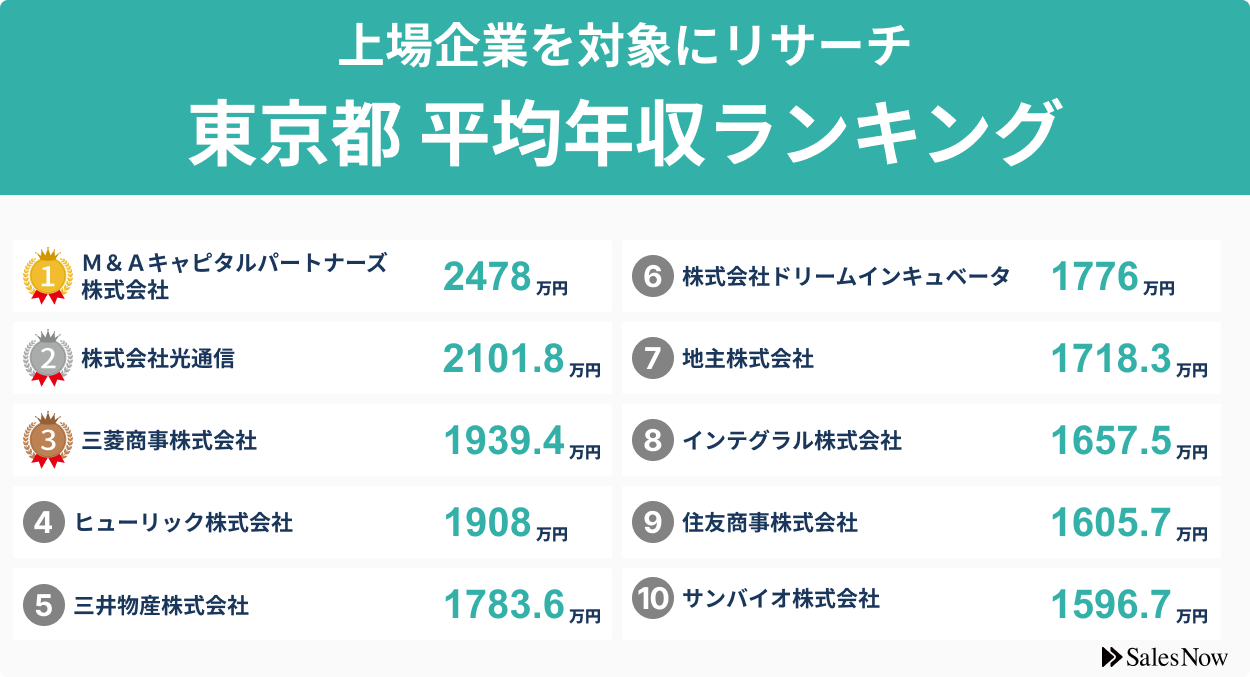This screenshot has width=1250, height=677.
Task: Click company name ヒューリック株式会社
Action: tap(183, 522)
